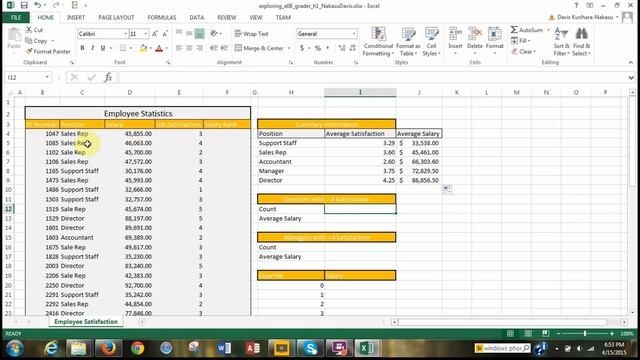The height and width of the screenshot is (360, 640).
Task: Click Increase Decimal icon
Action: pyautogui.click(x=342, y=48)
